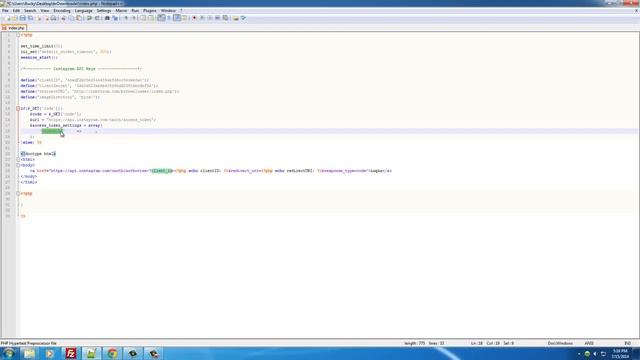Paste using the toolbar Paste icon
640x360 pixels.
tap(79, 18)
